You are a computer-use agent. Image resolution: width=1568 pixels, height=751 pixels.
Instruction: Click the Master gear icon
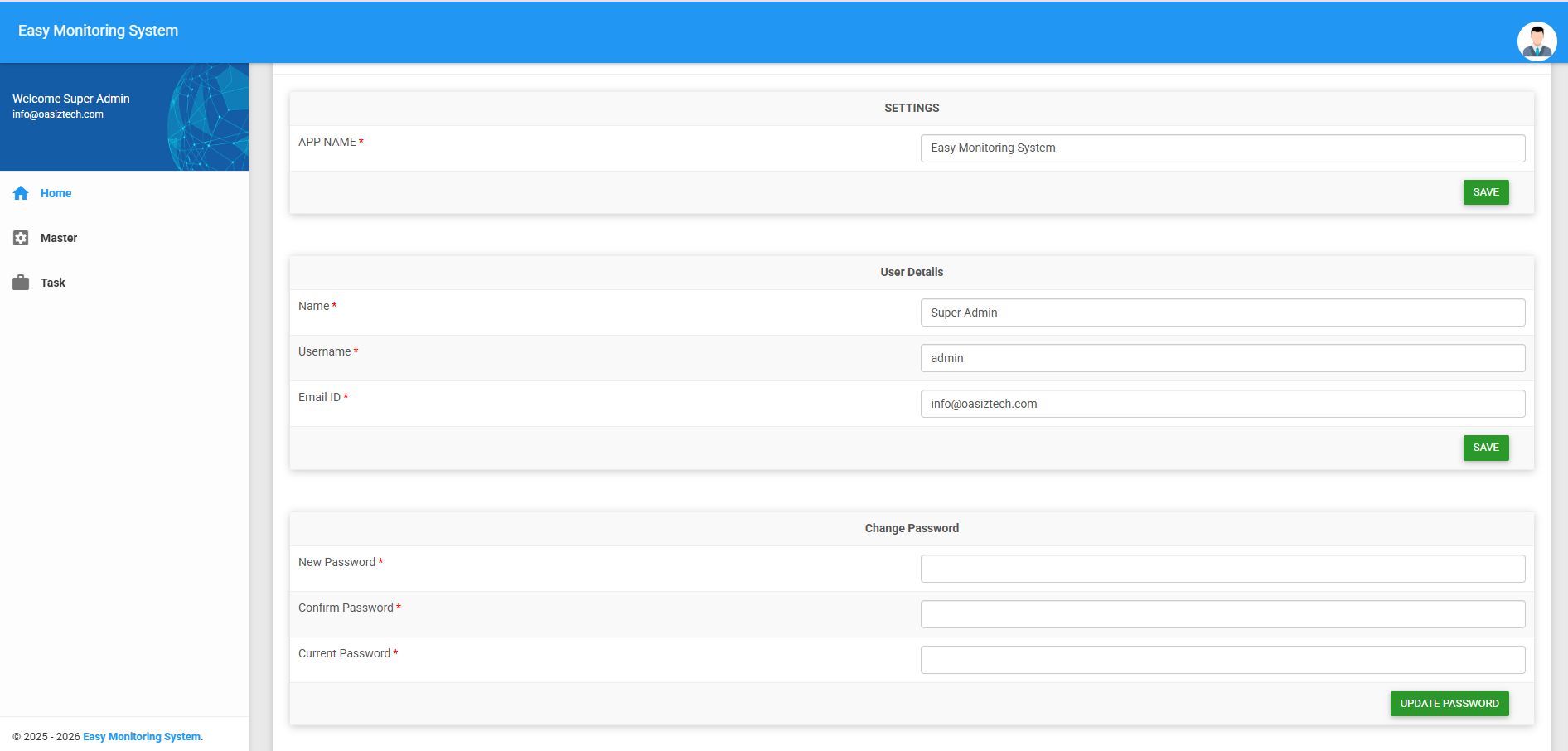click(x=21, y=238)
